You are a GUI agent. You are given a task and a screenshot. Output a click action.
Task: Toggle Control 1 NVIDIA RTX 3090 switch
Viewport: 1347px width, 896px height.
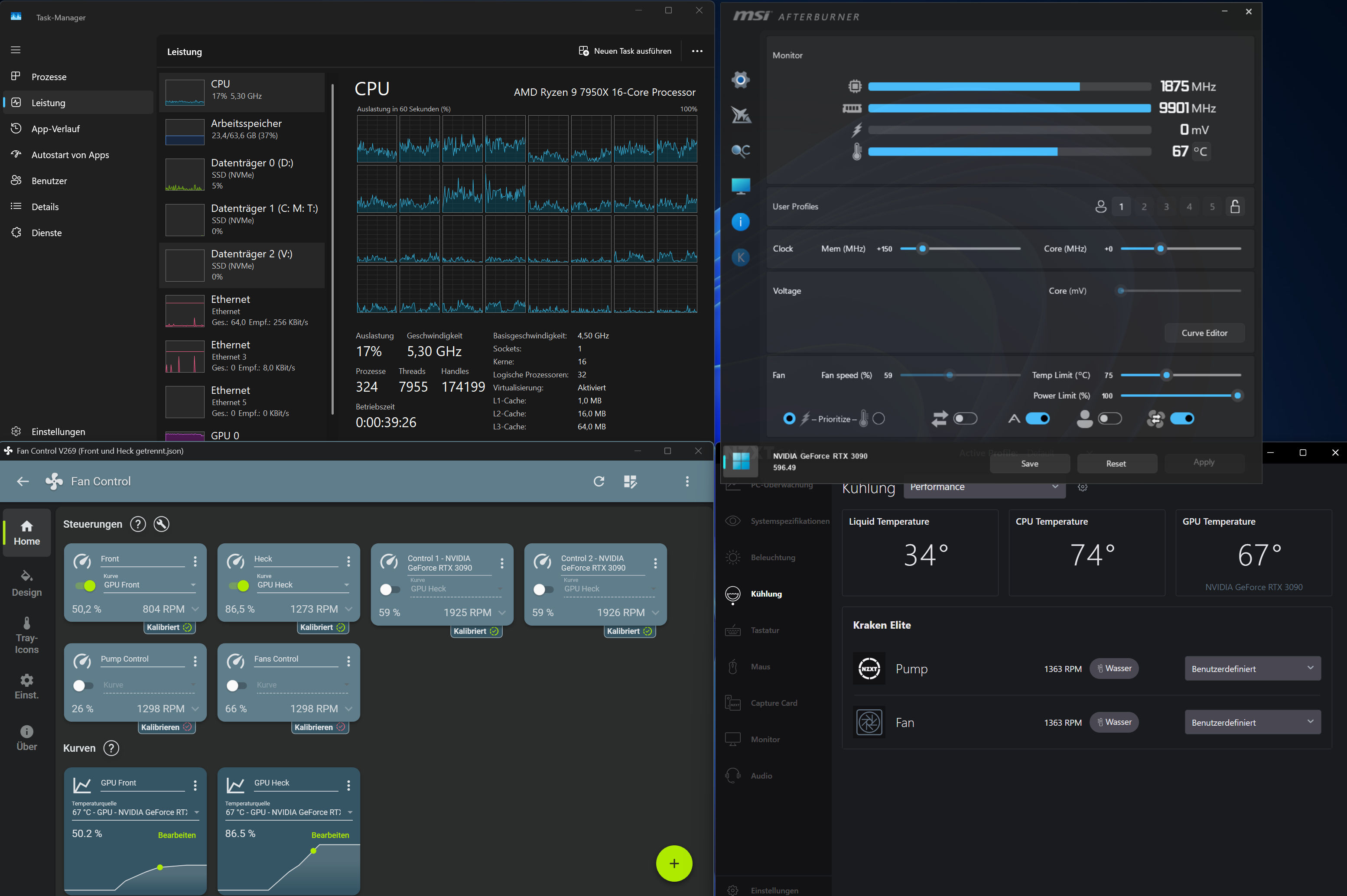(390, 589)
